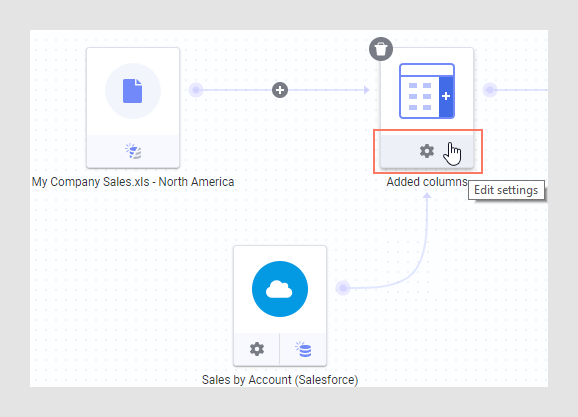The image size is (578, 417).
Task: Click the output connector dot of My Company Sales
Action: pyautogui.click(x=196, y=90)
